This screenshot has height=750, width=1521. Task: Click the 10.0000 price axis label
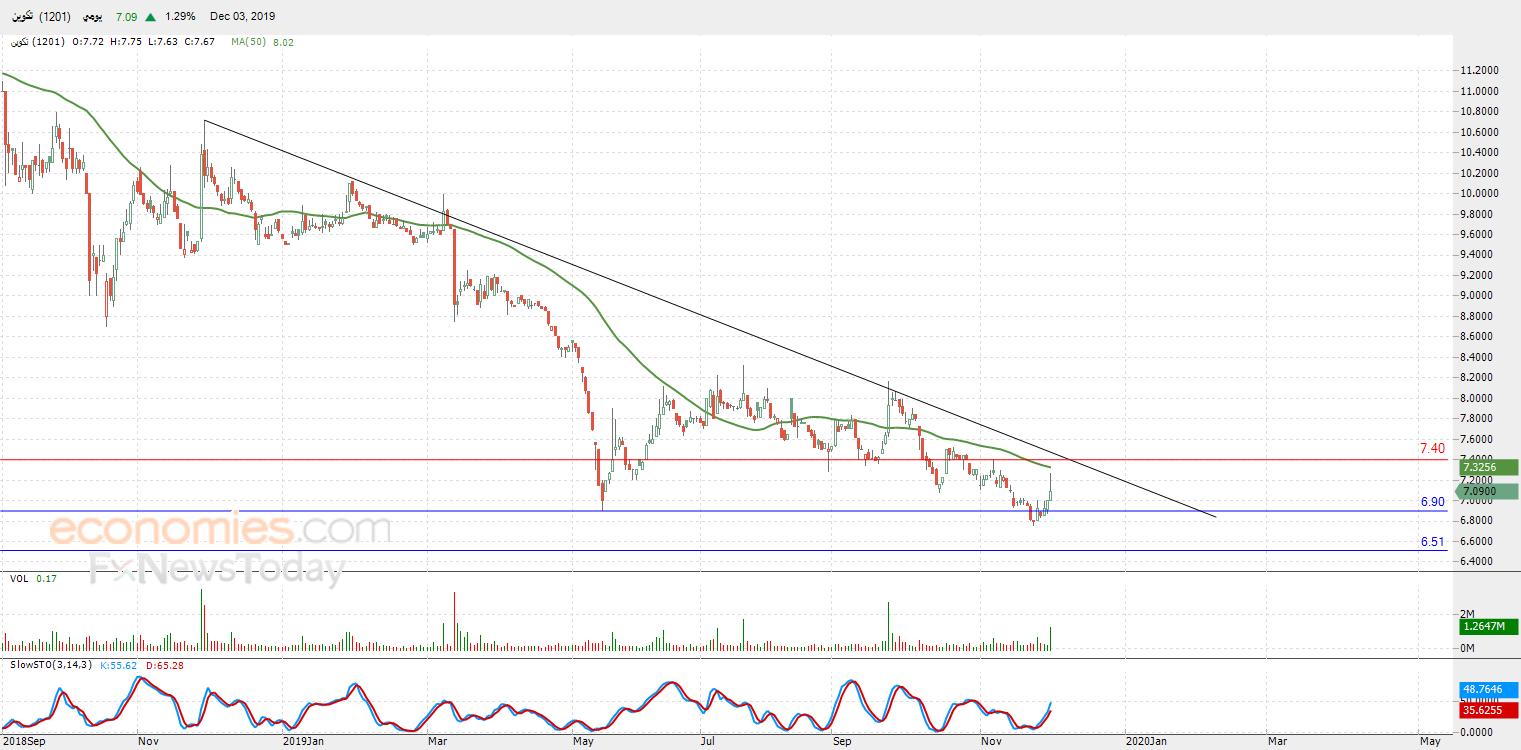click(x=1478, y=194)
